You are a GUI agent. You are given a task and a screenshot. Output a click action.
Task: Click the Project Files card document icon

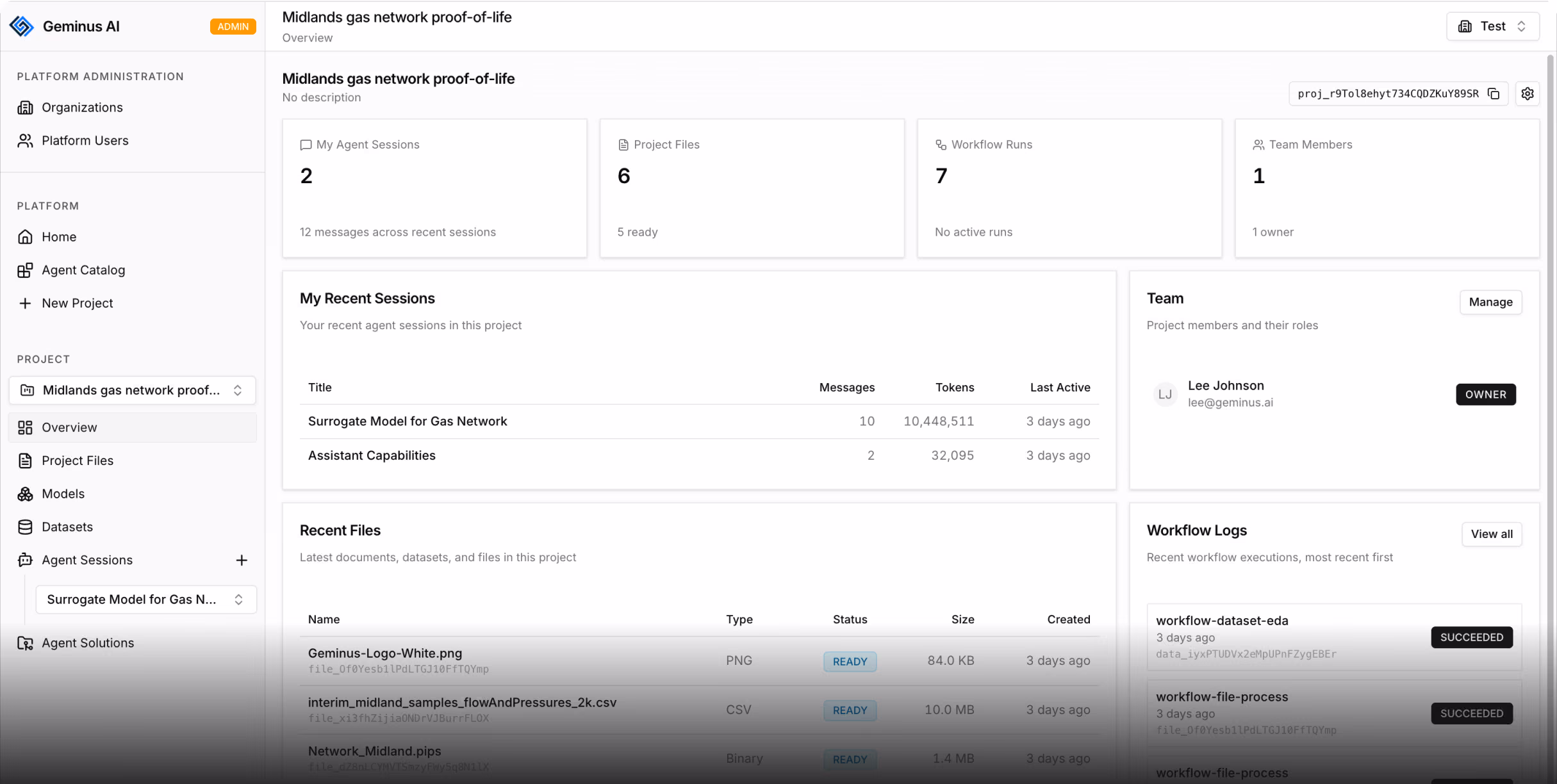623,145
